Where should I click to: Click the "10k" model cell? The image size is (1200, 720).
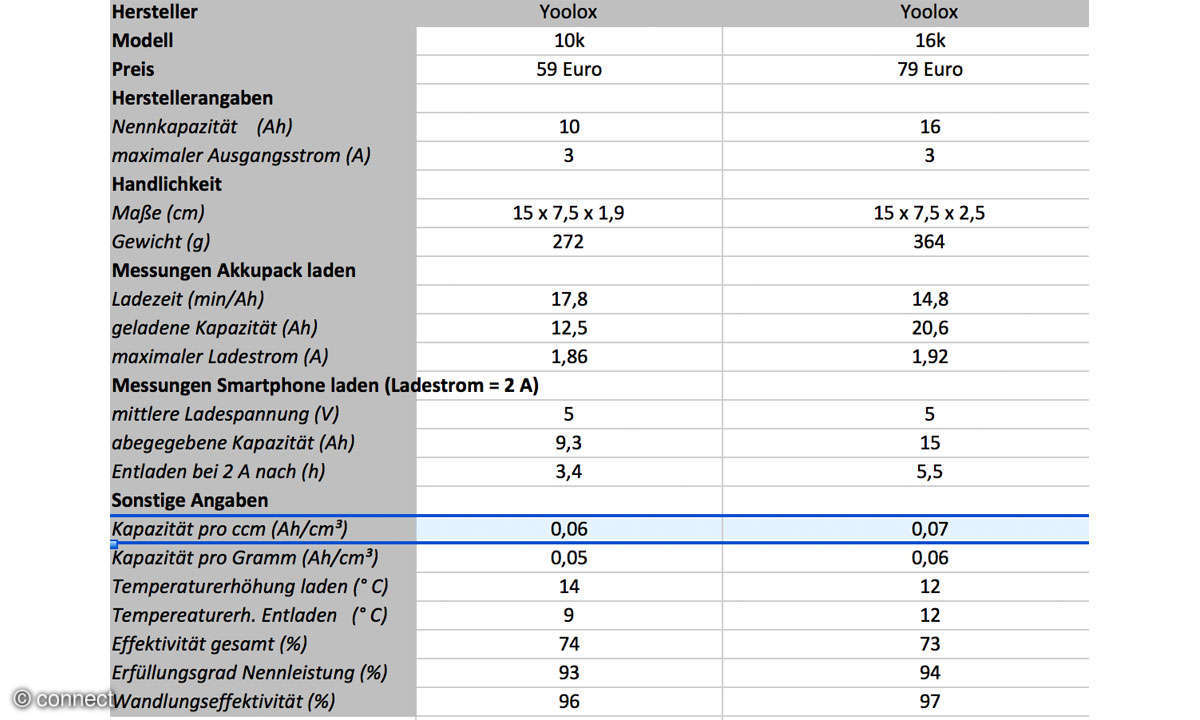coord(569,41)
